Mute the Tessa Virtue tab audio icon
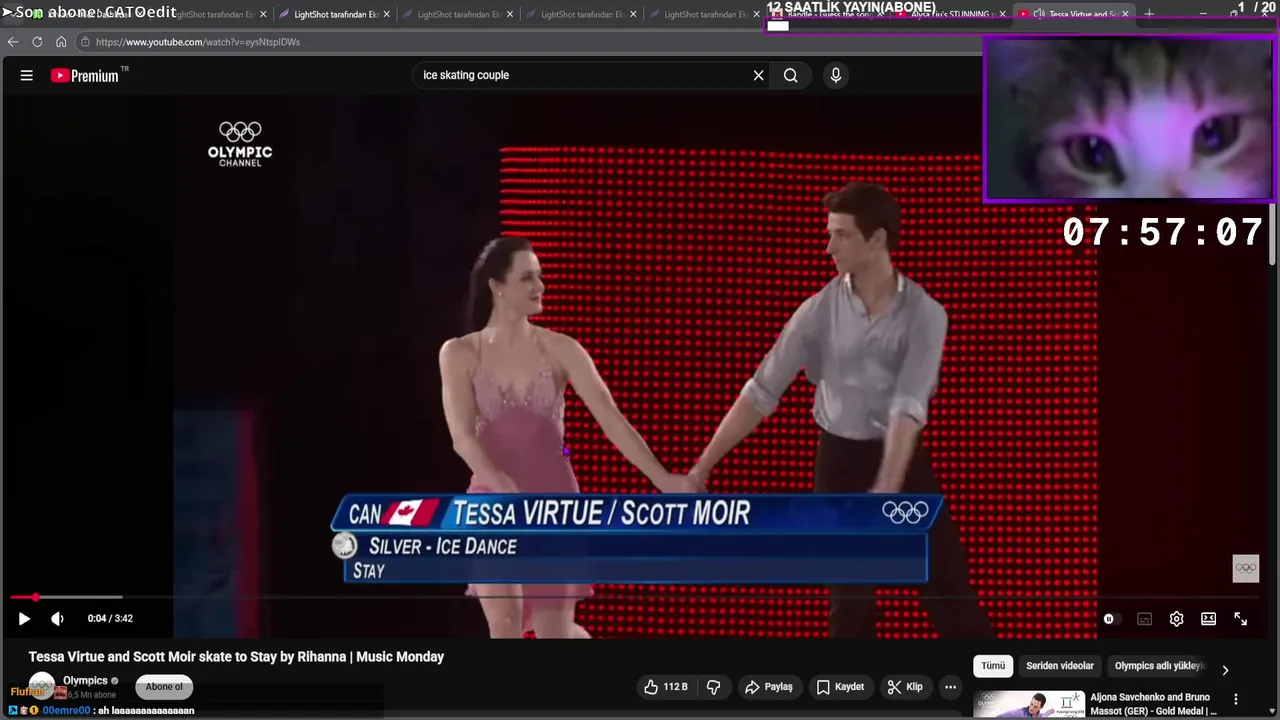This screenshot has height=720, width=1280. click(x=1039, y=14)
